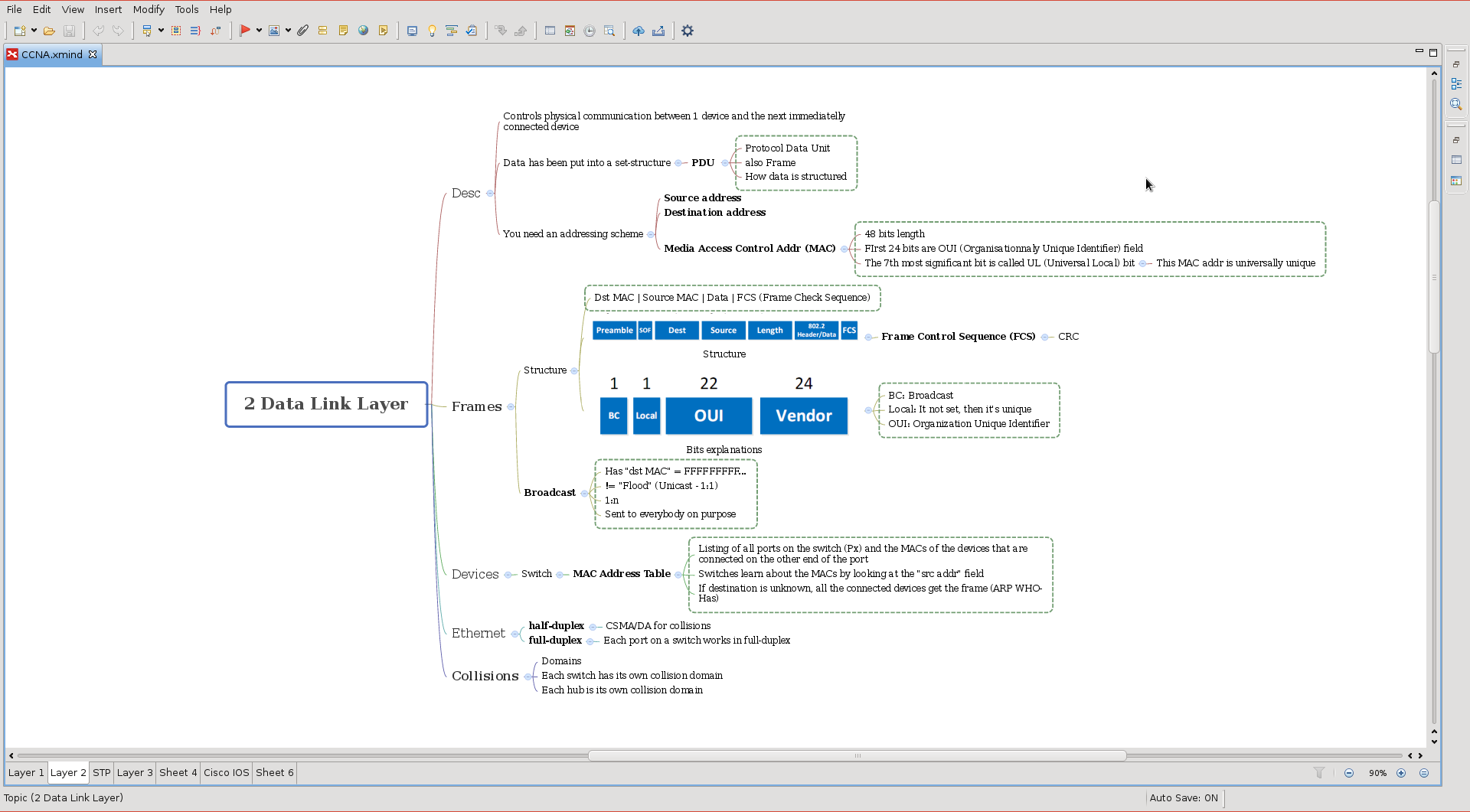The width and height of the screenshot is (1470, 812).
Task: Click the share export arrow icon
Action: point(658,31)
